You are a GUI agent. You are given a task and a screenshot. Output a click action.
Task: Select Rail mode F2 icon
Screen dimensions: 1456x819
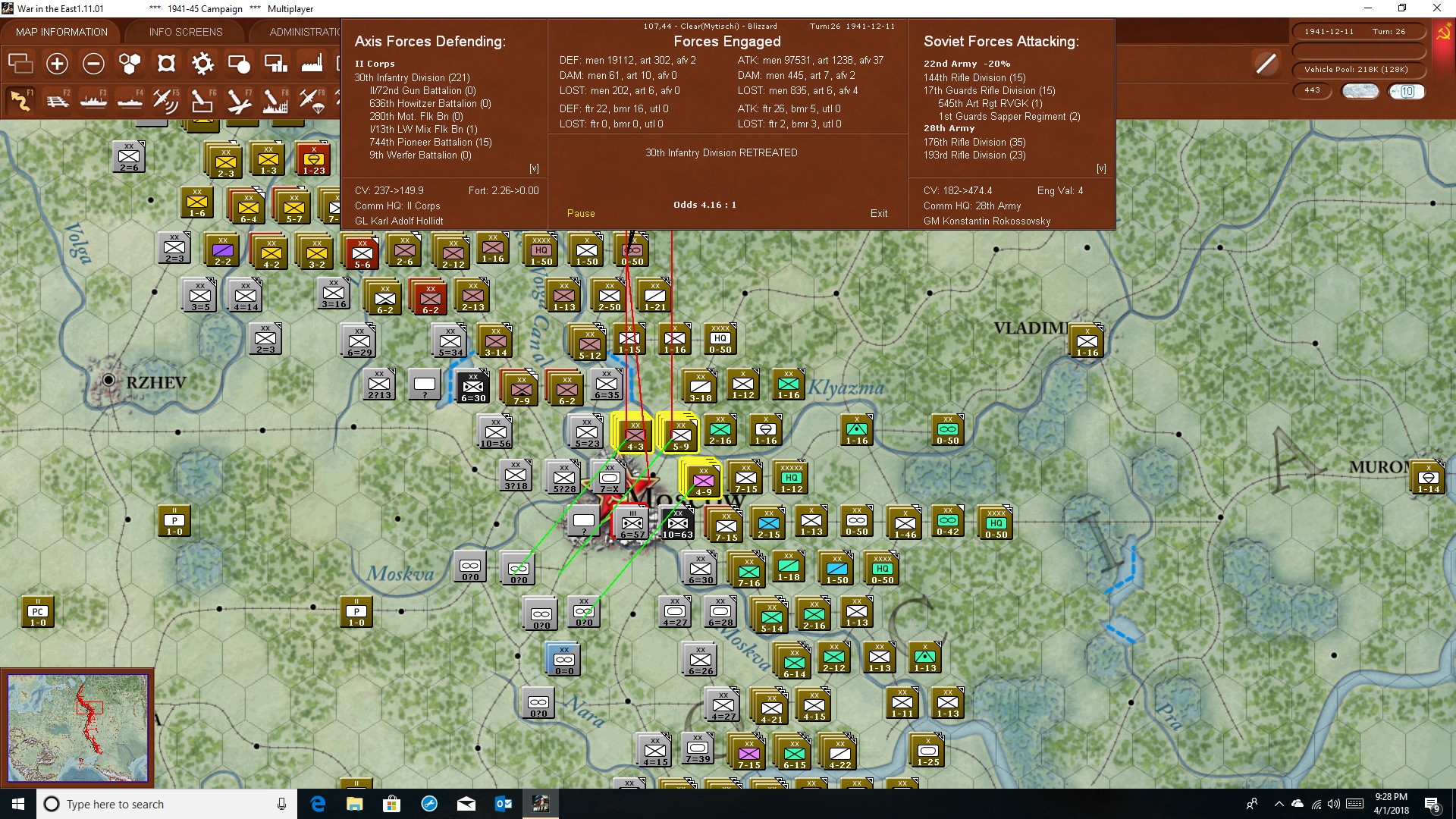click(57, 100)
